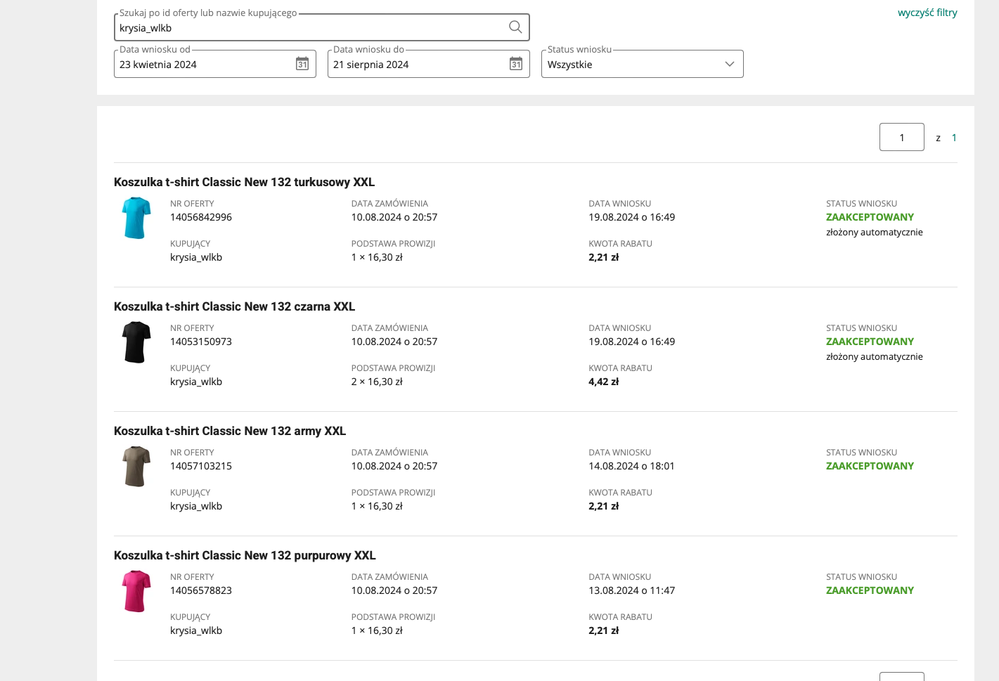999x681 pixels.
Task: Open Koszulka Classic New 132 army XXL title
Action: pyautogui.click(x=230, y=431)
